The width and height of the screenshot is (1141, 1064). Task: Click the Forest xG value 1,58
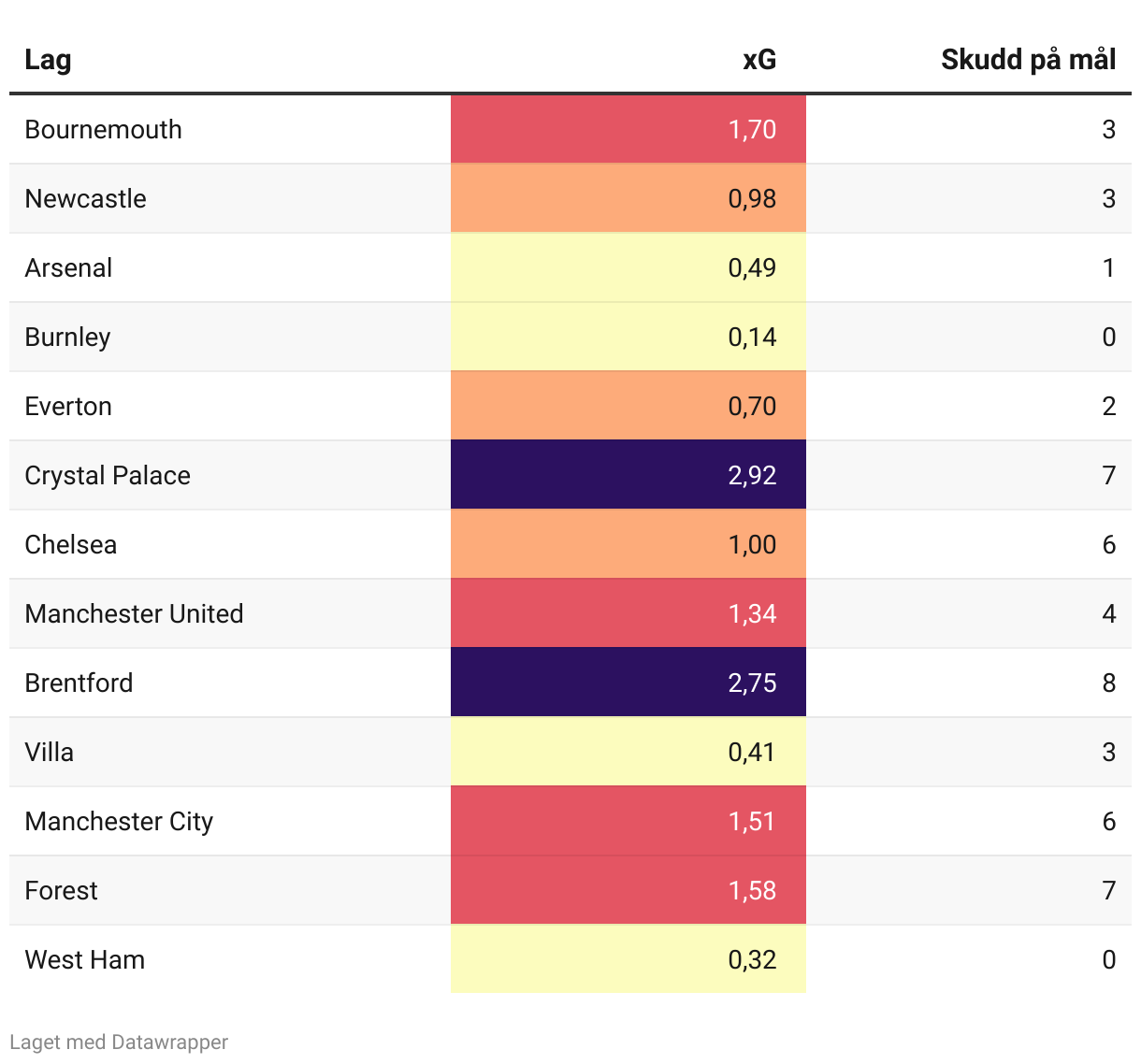point(752,891)
